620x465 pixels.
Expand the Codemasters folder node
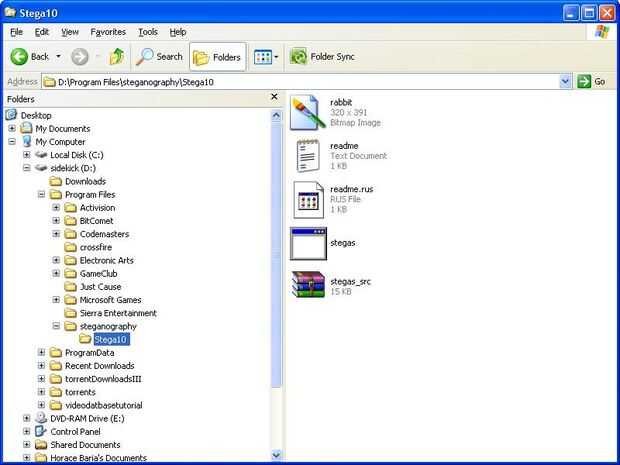click(56, 234)
